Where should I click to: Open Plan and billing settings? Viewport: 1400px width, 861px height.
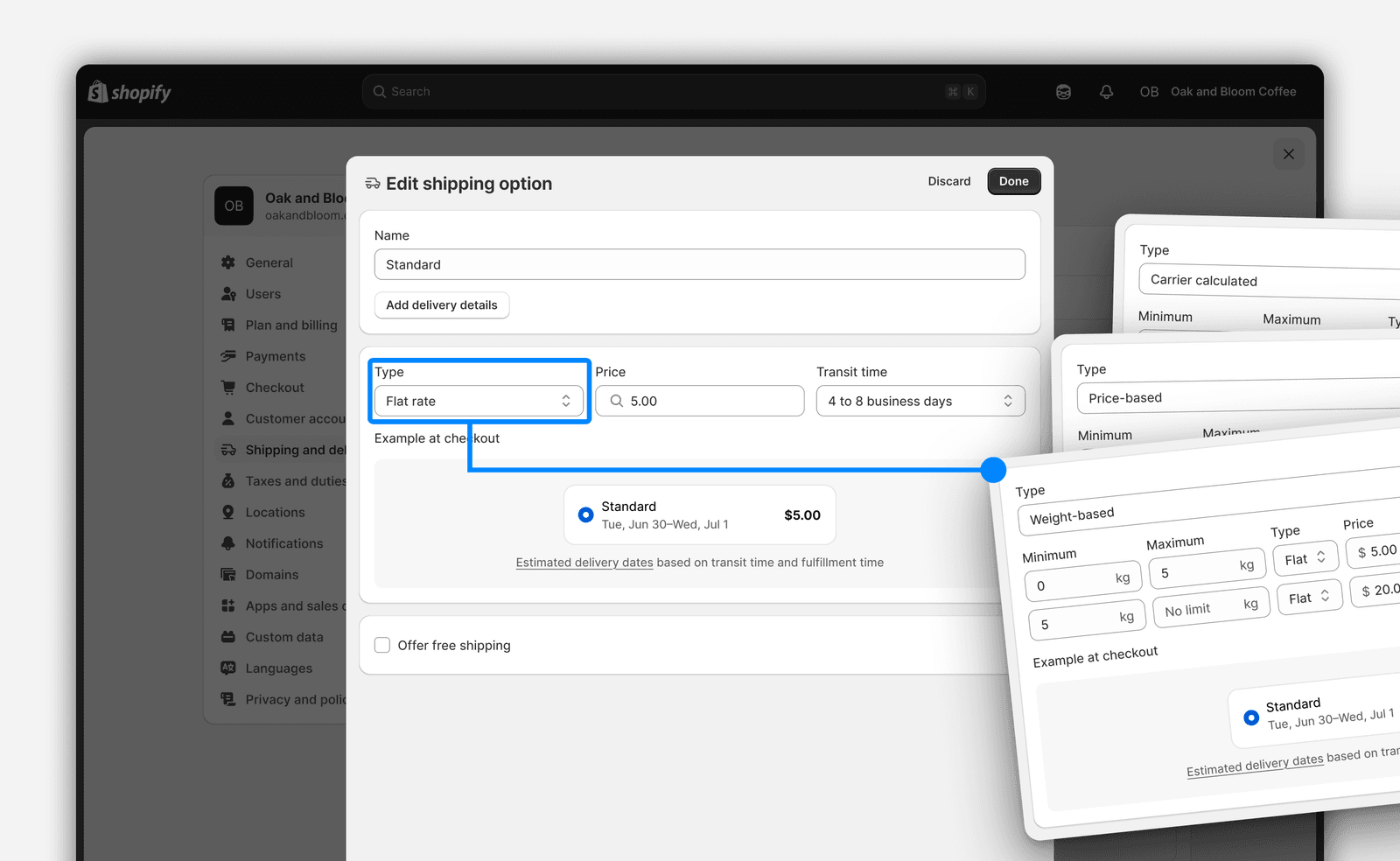291,325
